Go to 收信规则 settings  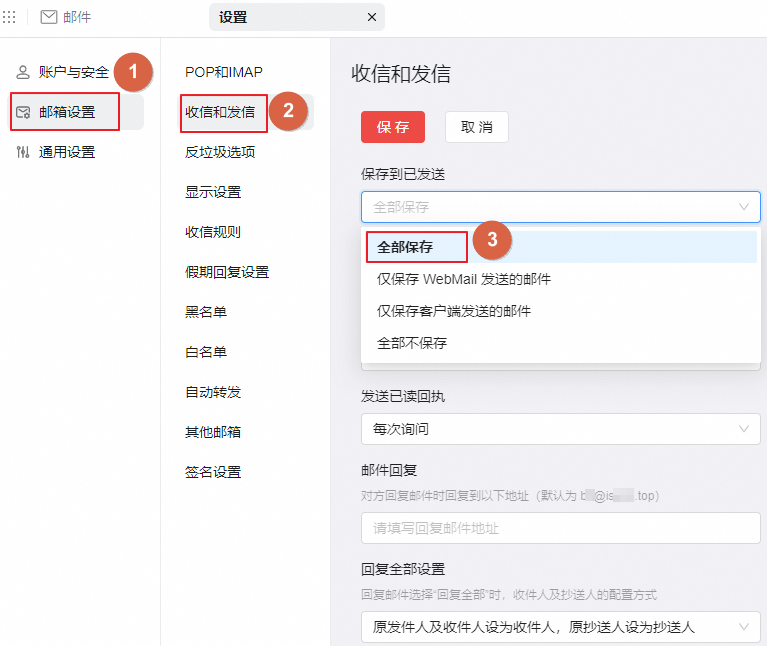(212, 232)
